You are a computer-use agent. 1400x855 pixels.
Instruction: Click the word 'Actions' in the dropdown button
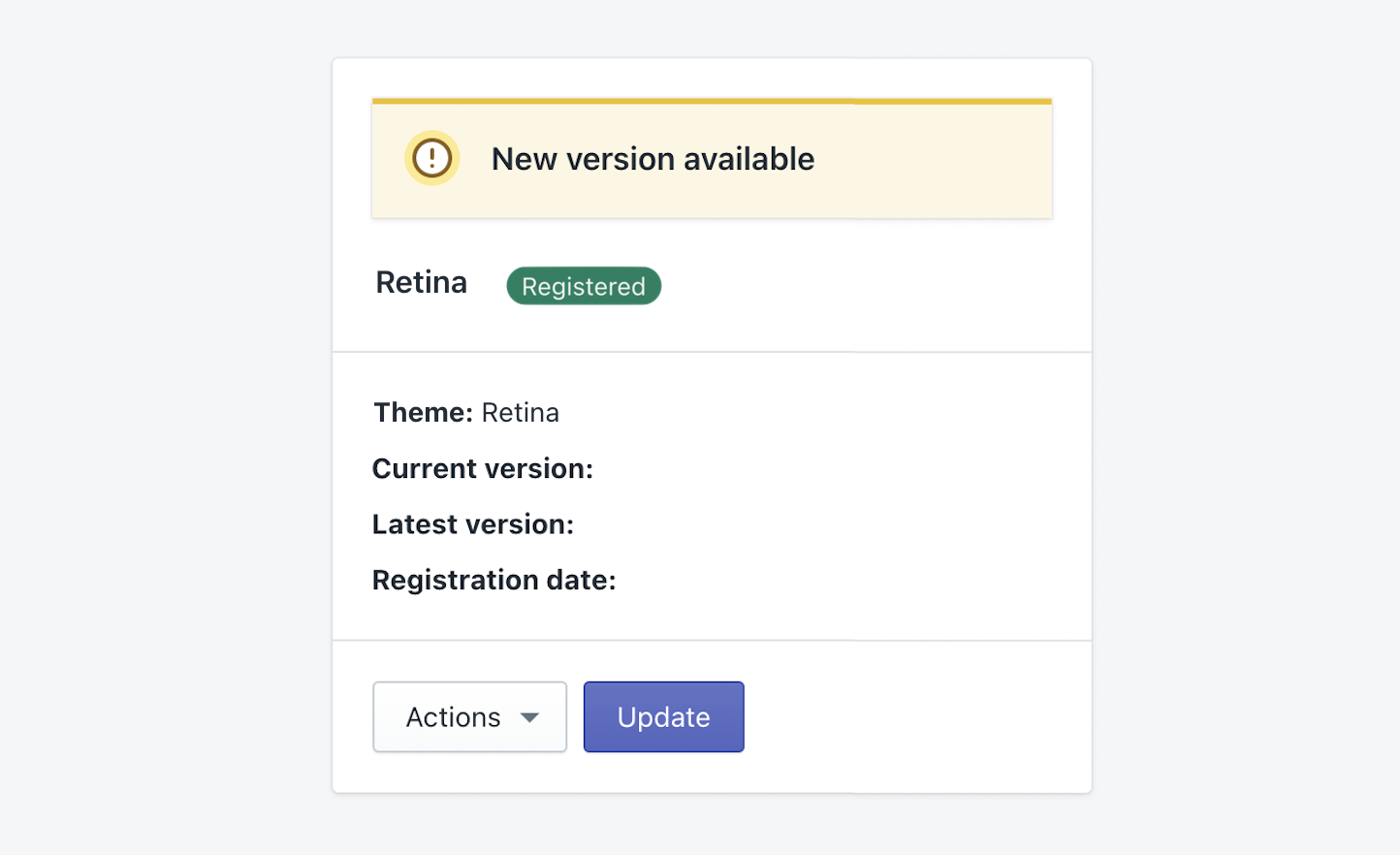click(x=453, y=717)
